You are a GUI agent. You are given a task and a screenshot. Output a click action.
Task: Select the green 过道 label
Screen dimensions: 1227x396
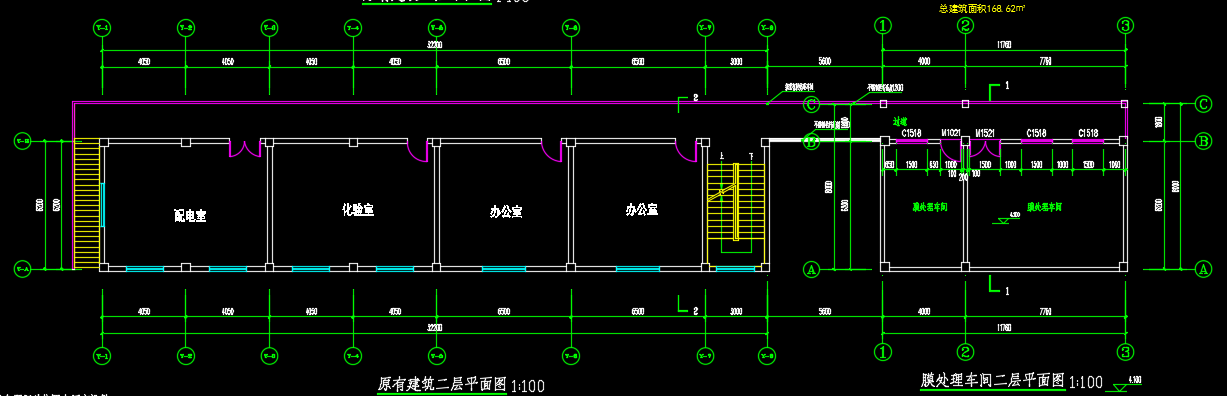point(899,121)
